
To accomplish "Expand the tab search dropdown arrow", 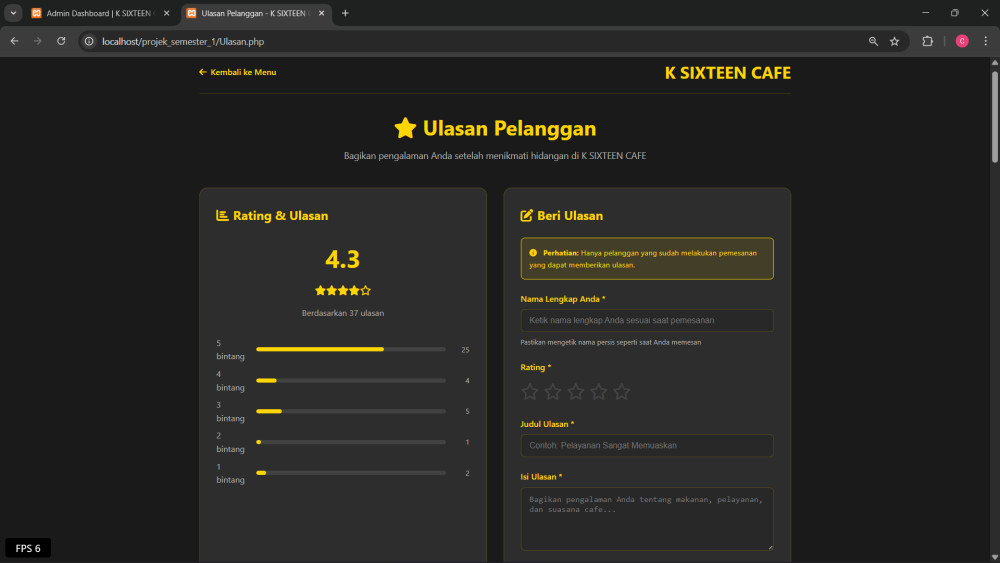I will [x=14, y=13].
